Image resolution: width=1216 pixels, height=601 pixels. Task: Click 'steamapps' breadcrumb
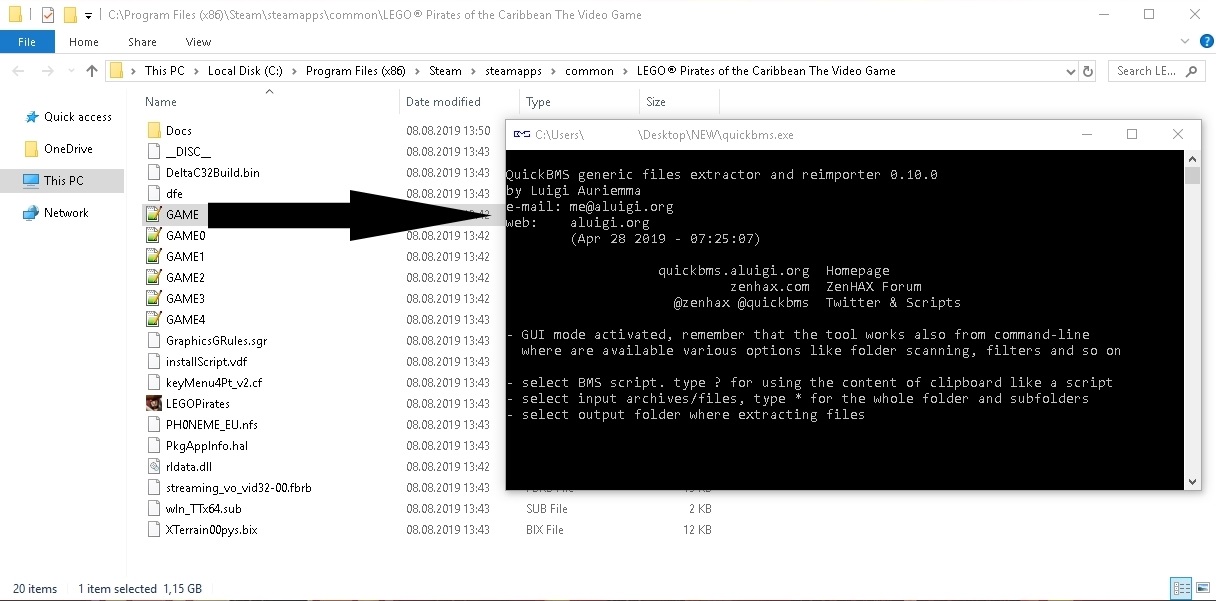(x=513, y=71)
